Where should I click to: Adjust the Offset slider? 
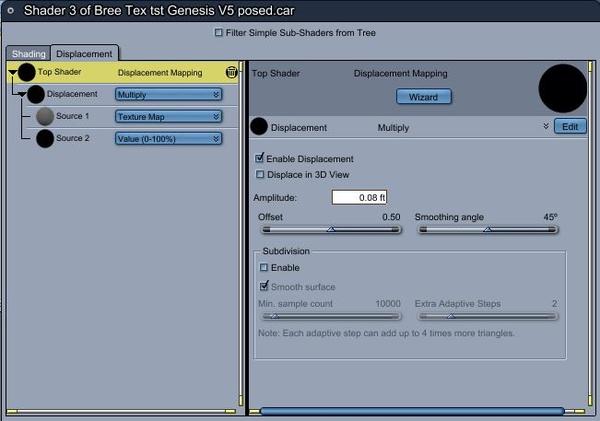pyautogui.click(x=331, y=230)
